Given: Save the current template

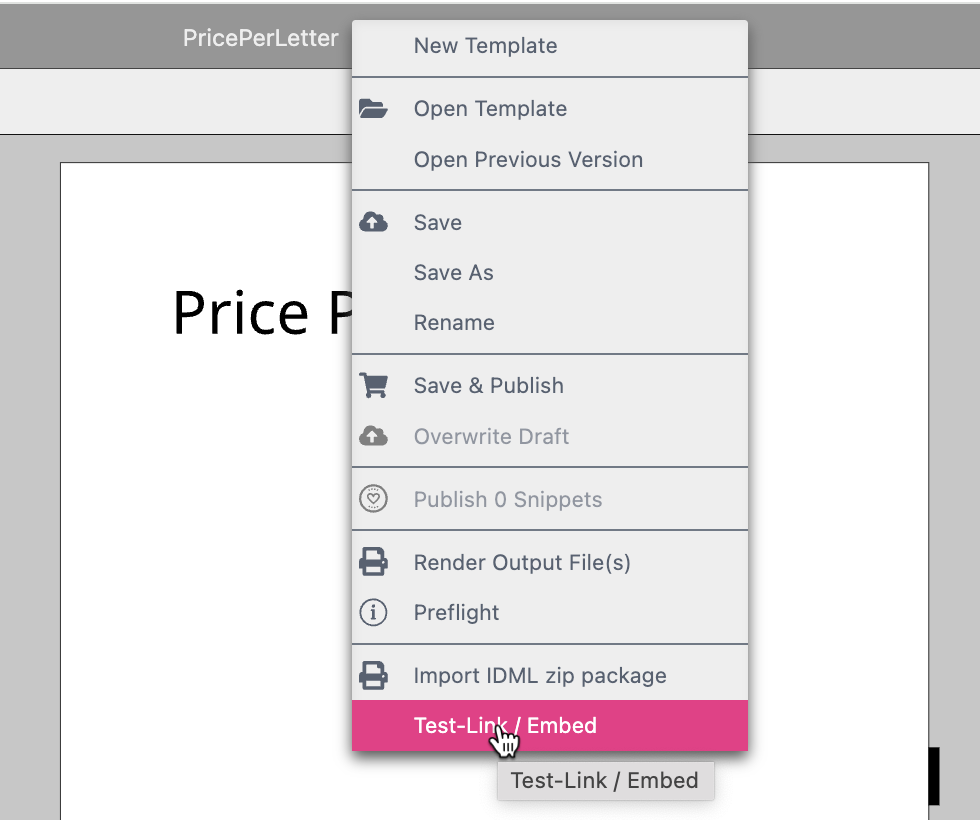Looking at the screenshot, I should [438, 222].
